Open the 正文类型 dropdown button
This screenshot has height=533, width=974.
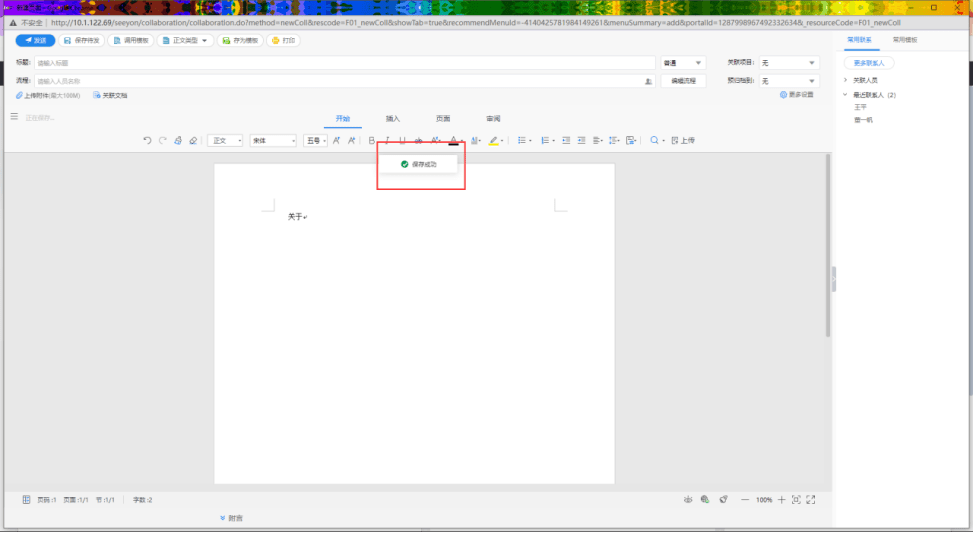coord(185,40)
